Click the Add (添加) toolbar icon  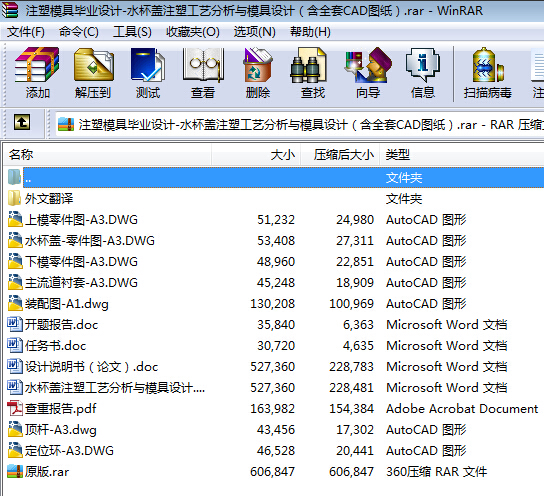tap(37, 65)
